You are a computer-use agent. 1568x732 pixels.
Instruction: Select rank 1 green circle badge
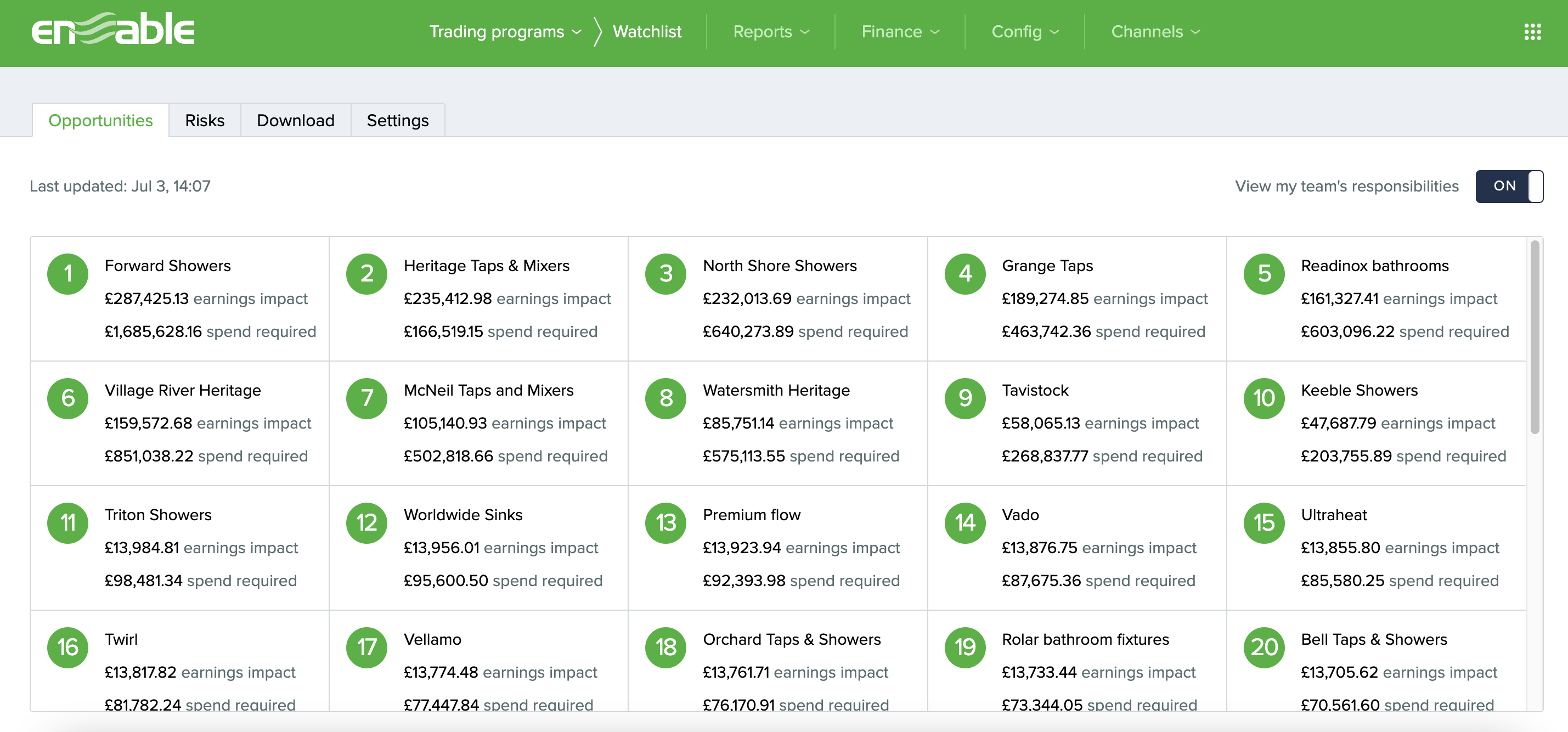click(67, 274)
